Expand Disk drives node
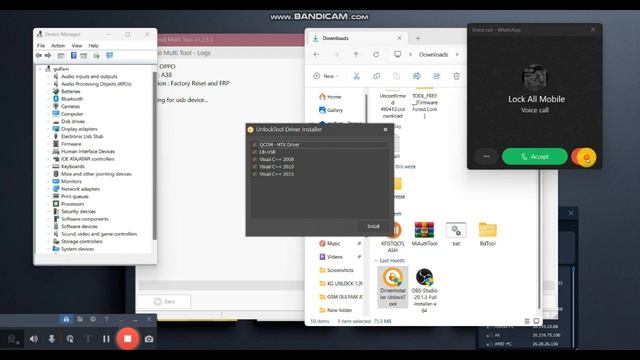Viewport: 640px width, 360px height. coord(48,121)
